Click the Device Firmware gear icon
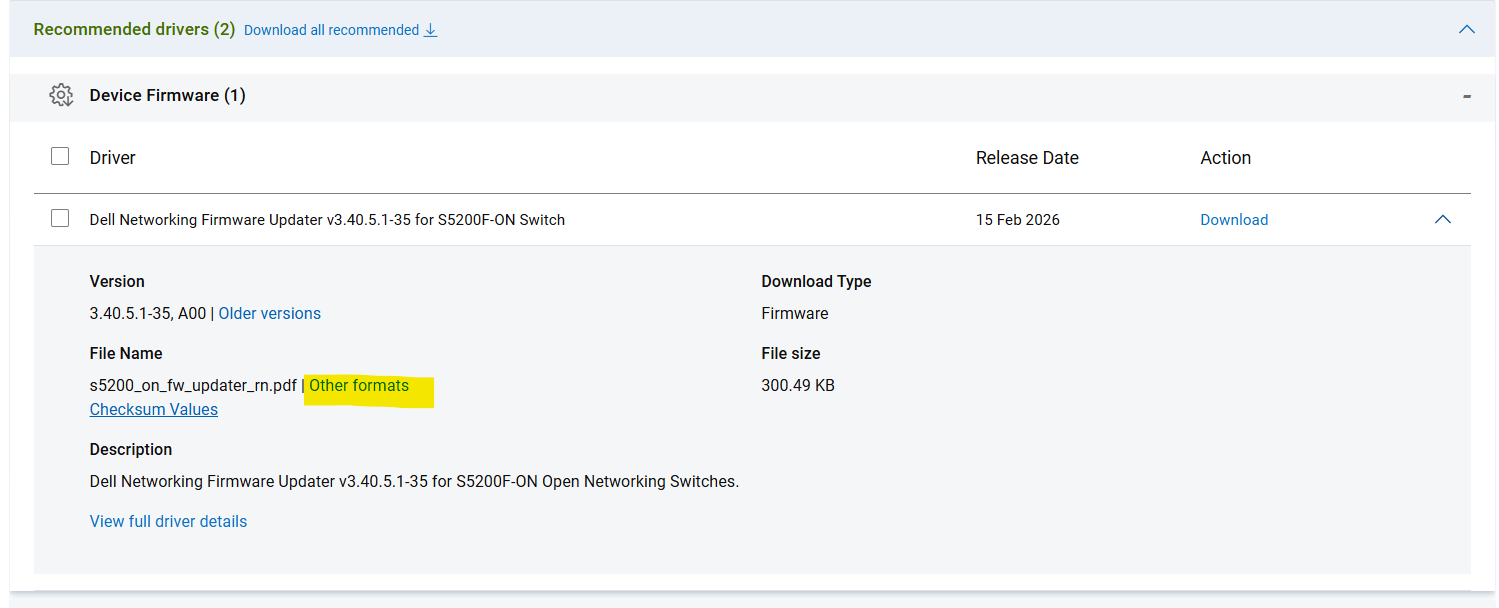Screen dimensions: 1499x608 61,95
